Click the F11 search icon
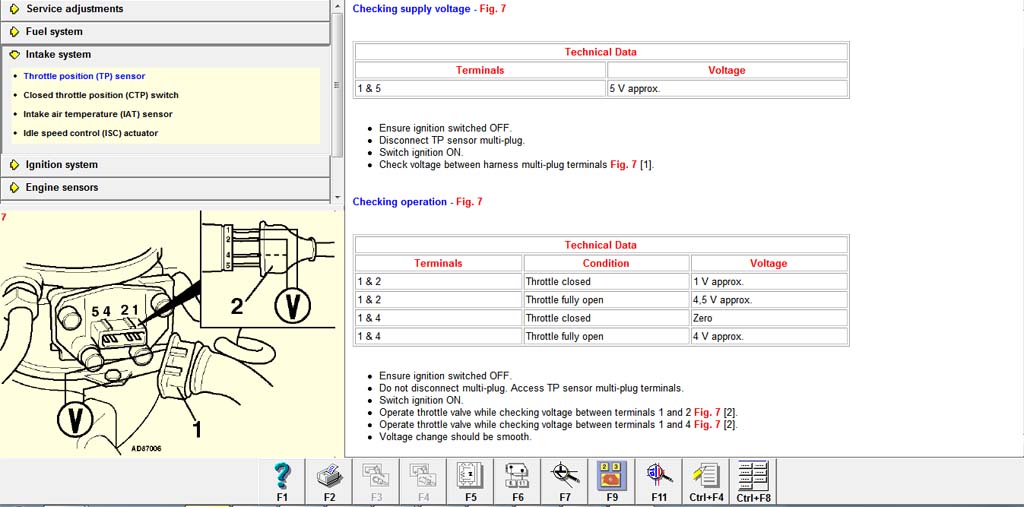Screen dimensions: 1024x507 coord(659,480)
